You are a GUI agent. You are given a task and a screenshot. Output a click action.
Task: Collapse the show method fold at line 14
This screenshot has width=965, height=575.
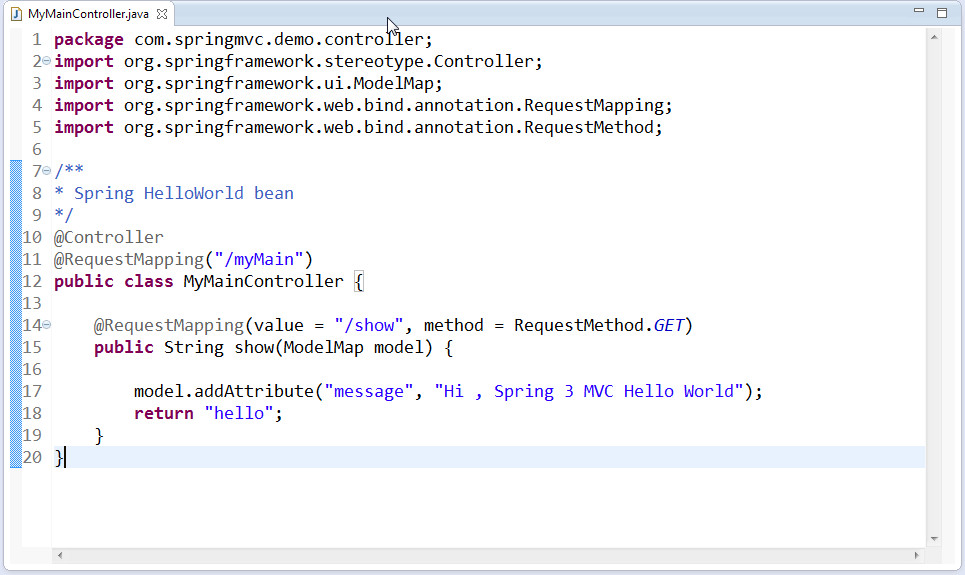click(x=47, y=324)
